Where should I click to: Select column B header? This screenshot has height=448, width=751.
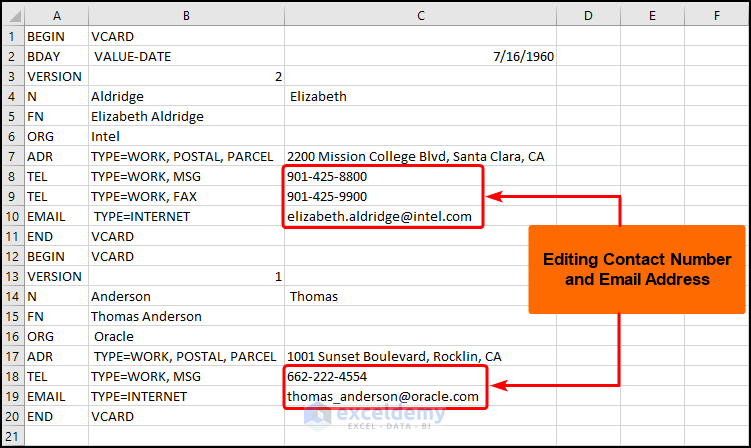point(186,16)
